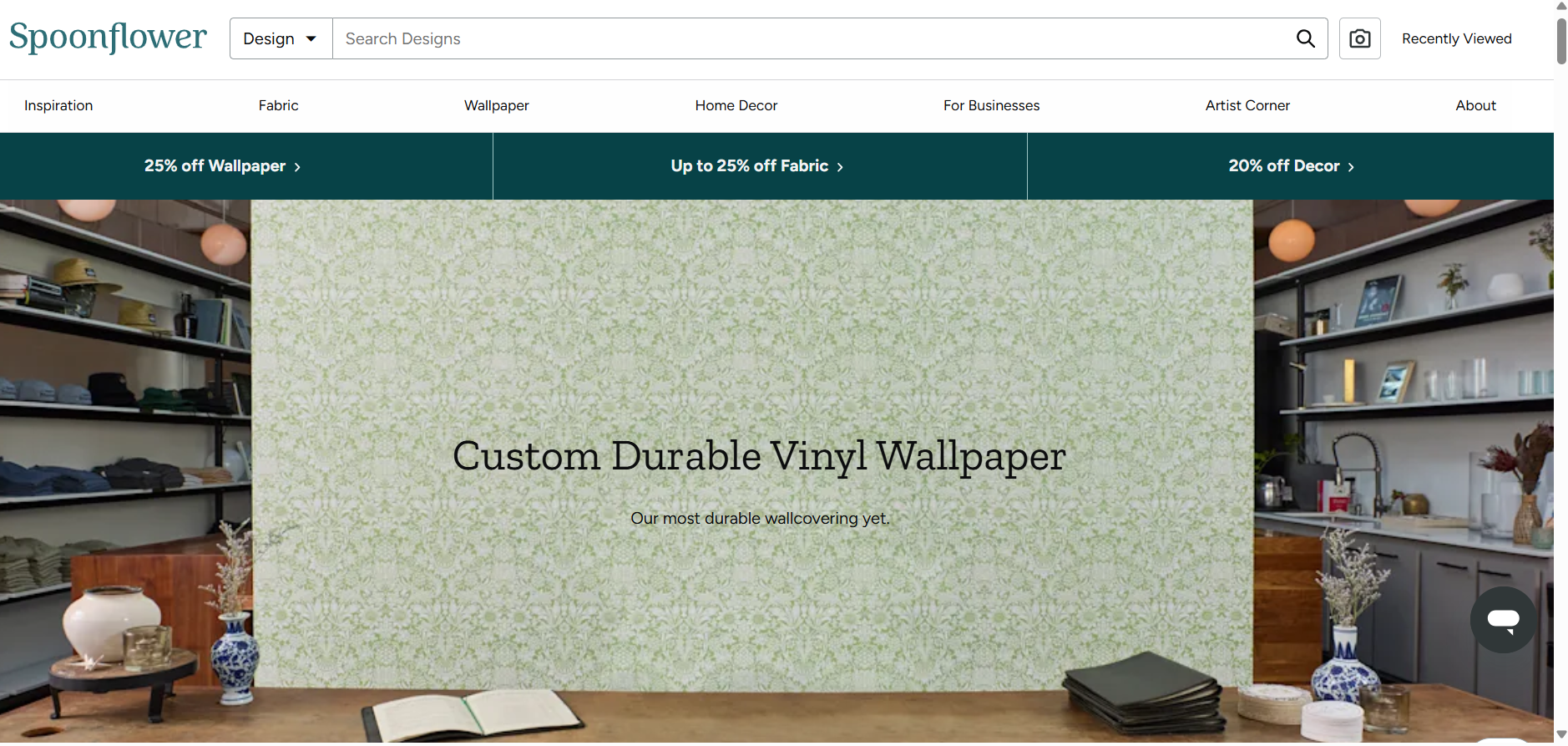Select the Inspiration menu item
This screenshot has width=1568, height=746.
58,105
